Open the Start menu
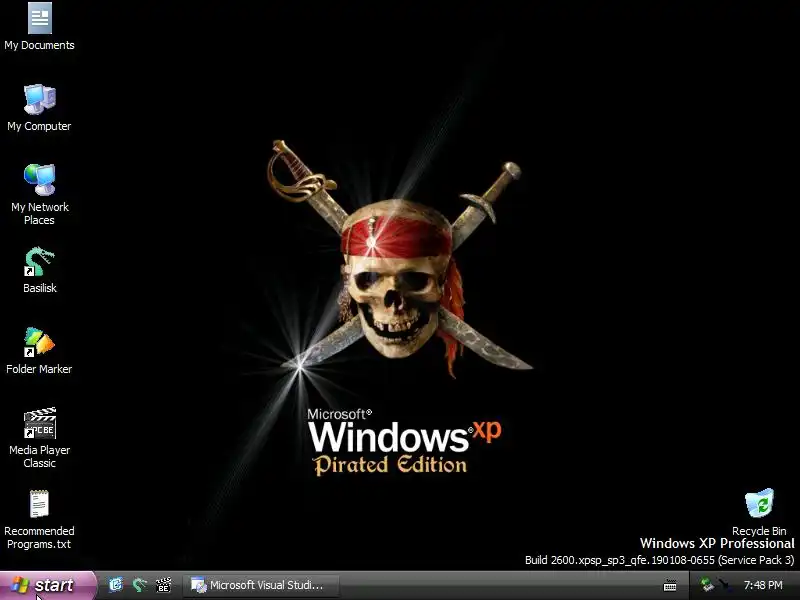Screen dimensions: 800x600 [x=47, y=585]
